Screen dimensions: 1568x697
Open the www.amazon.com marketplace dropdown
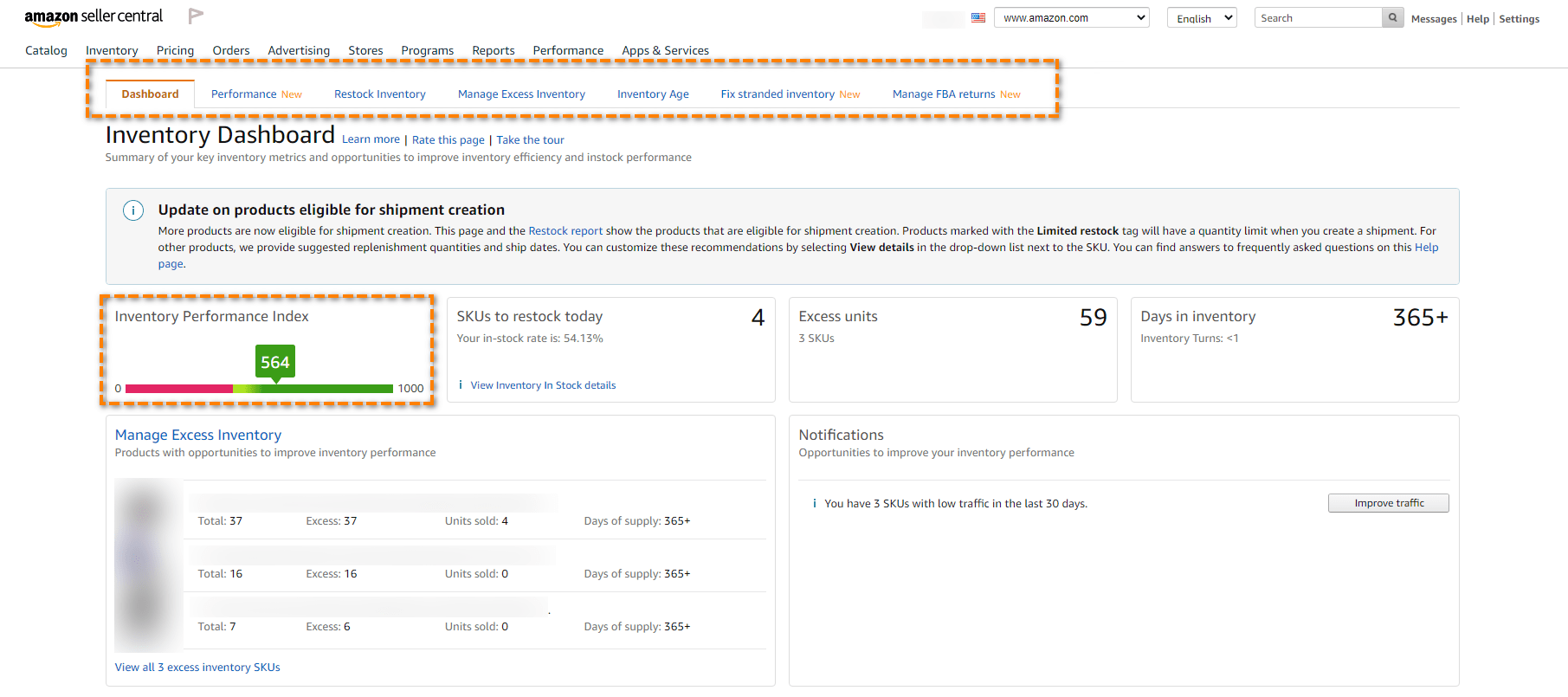[1071, 17]
